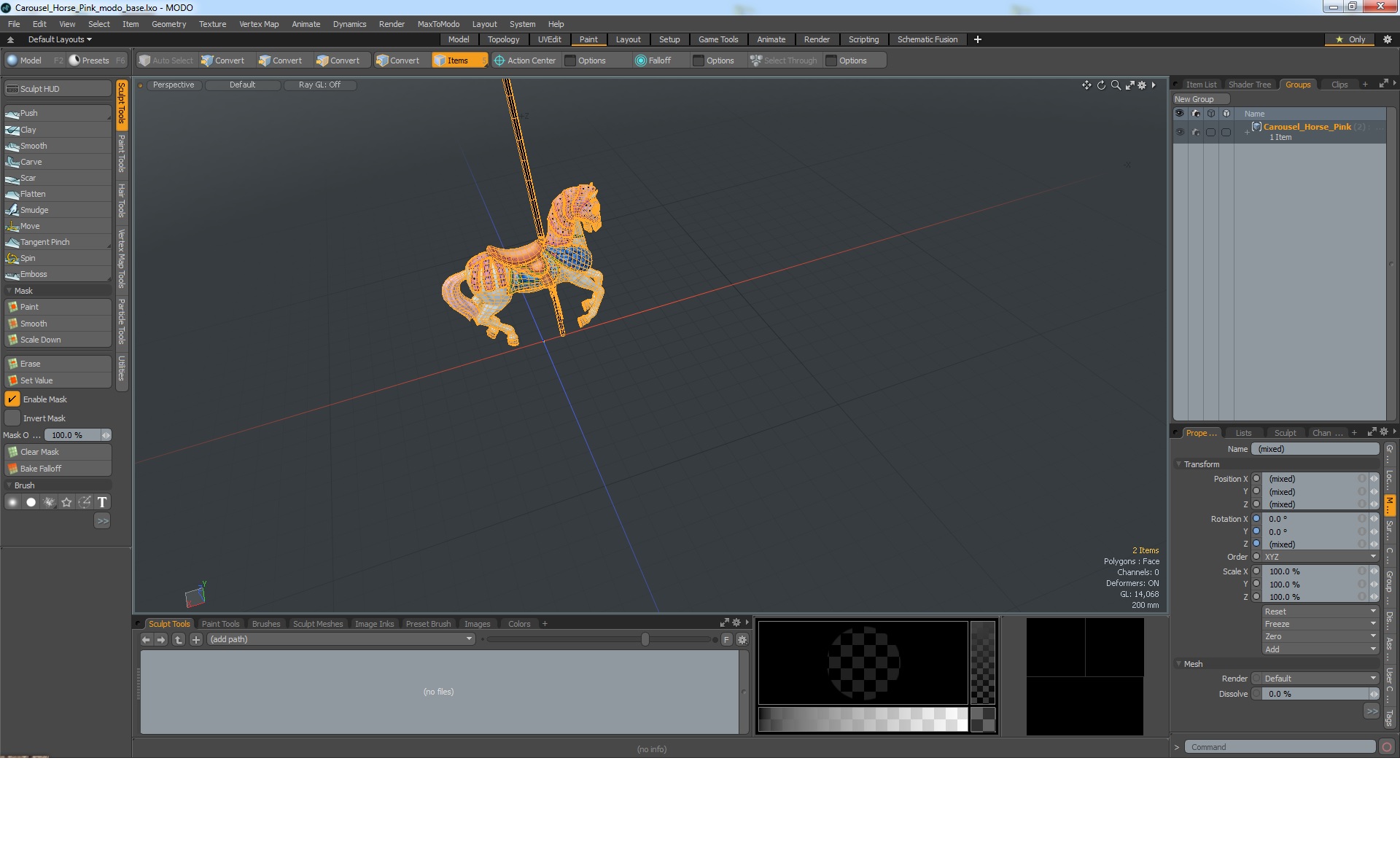The image size is (1400, 844).
Task: Open the Default Layouts dropdown
Action: click(60, 39)
